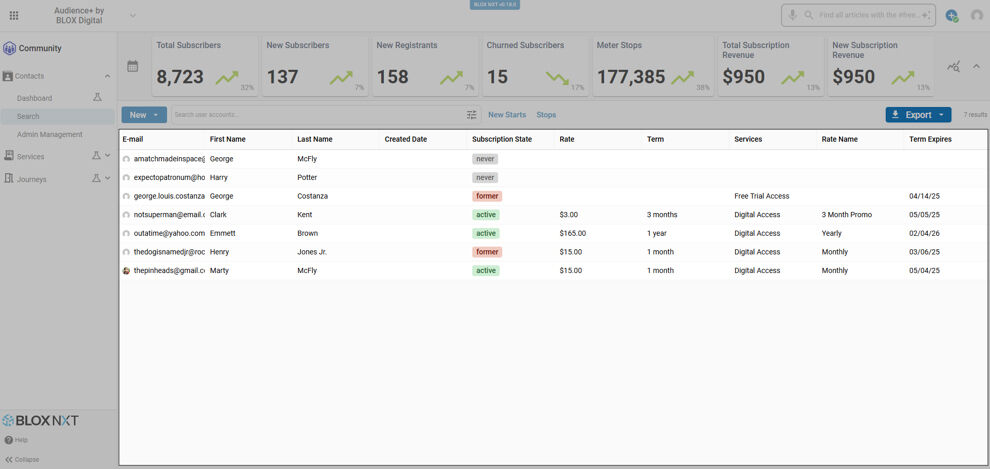This screenshot has height=469, width=990.
Task: Click the BLOX NXT logo
Action: click(x=40, y=420)
